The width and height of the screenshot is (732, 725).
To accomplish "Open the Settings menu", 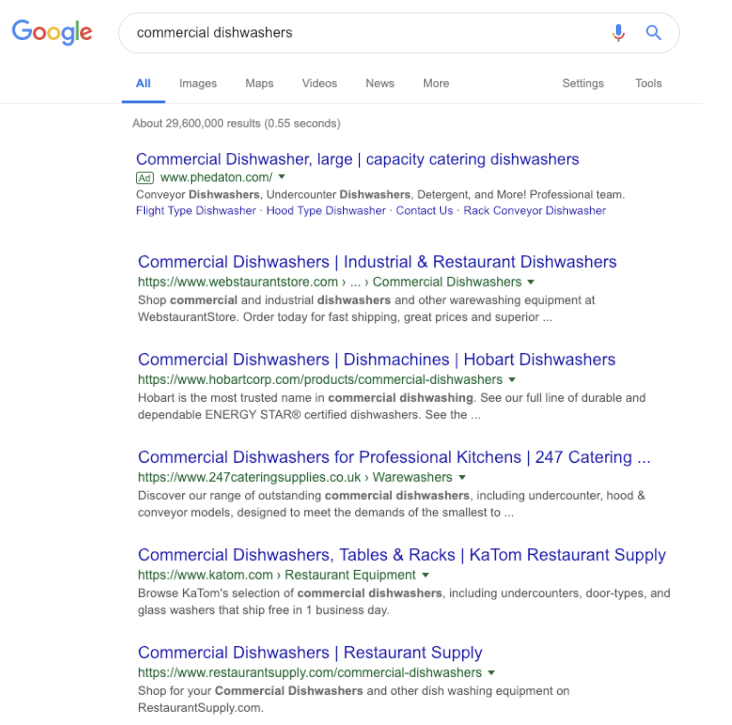I will point(583,84).
